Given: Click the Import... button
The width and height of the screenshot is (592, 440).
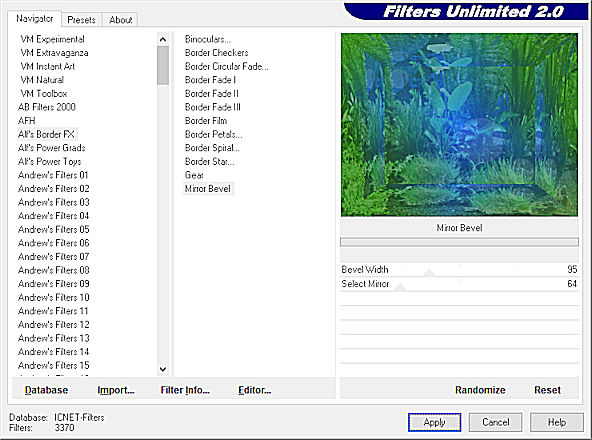Looking at the screenshot, I should pyautogui.click(x=116, y=390).
